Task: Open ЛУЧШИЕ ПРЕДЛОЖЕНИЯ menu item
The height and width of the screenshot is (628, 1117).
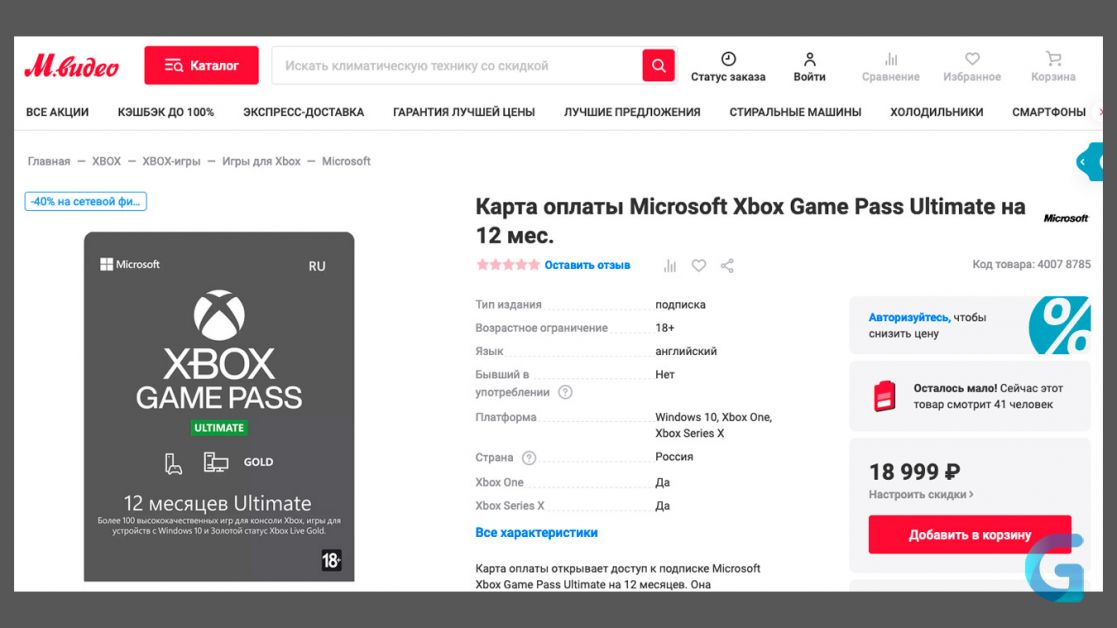Action: (632, 112)
